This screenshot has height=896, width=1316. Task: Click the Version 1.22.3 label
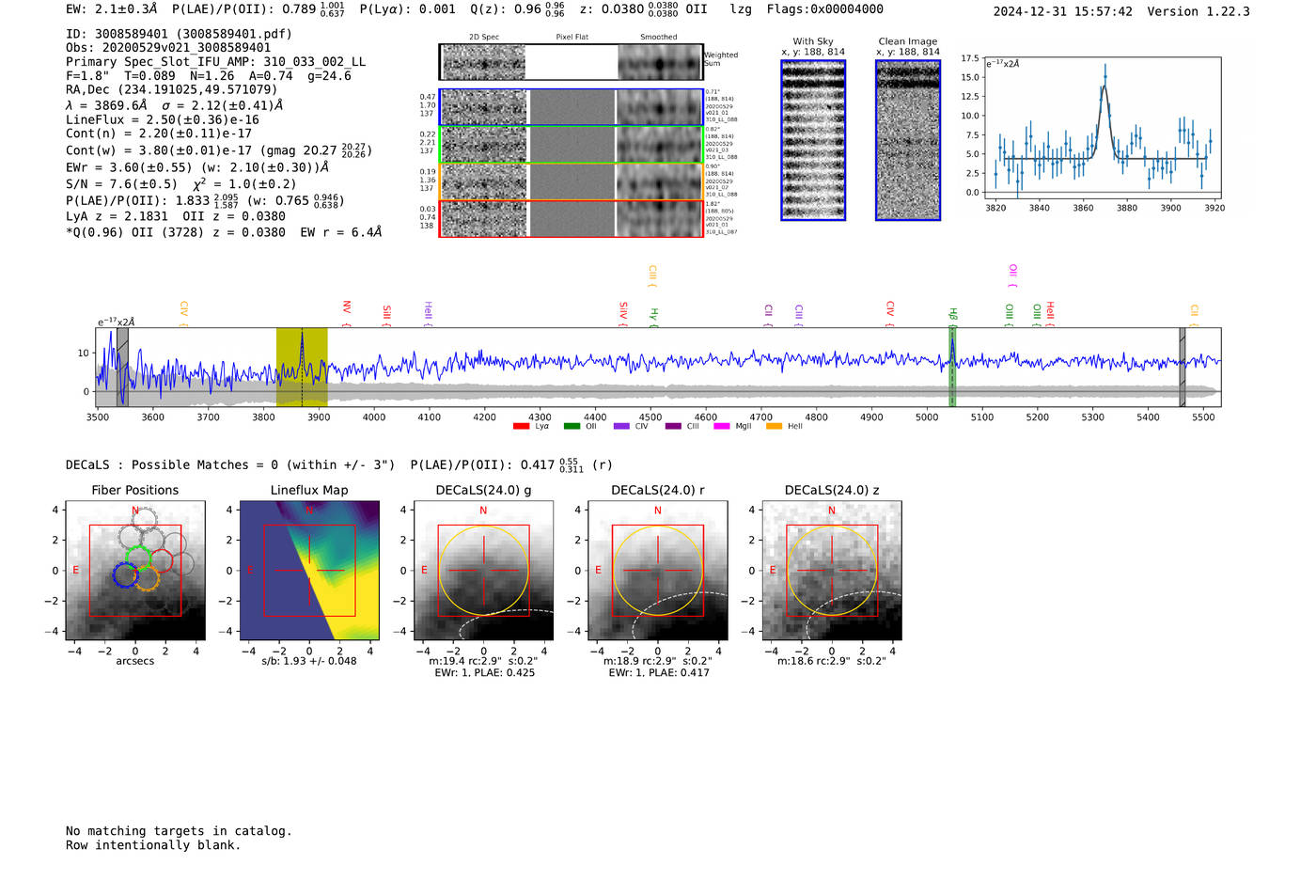click(x=1198, y=11)
